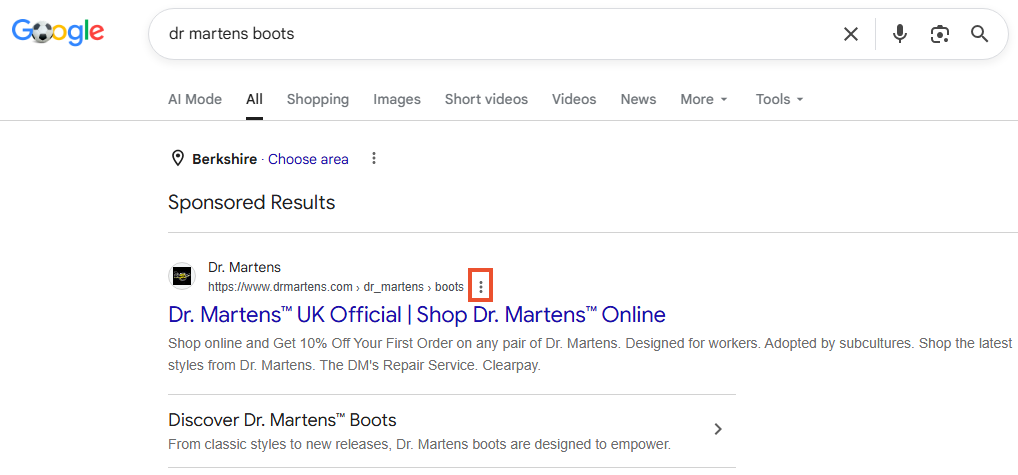Click the Dr. Martens site name
This screenshot has height=475, width=1018.
click(245, 267)
